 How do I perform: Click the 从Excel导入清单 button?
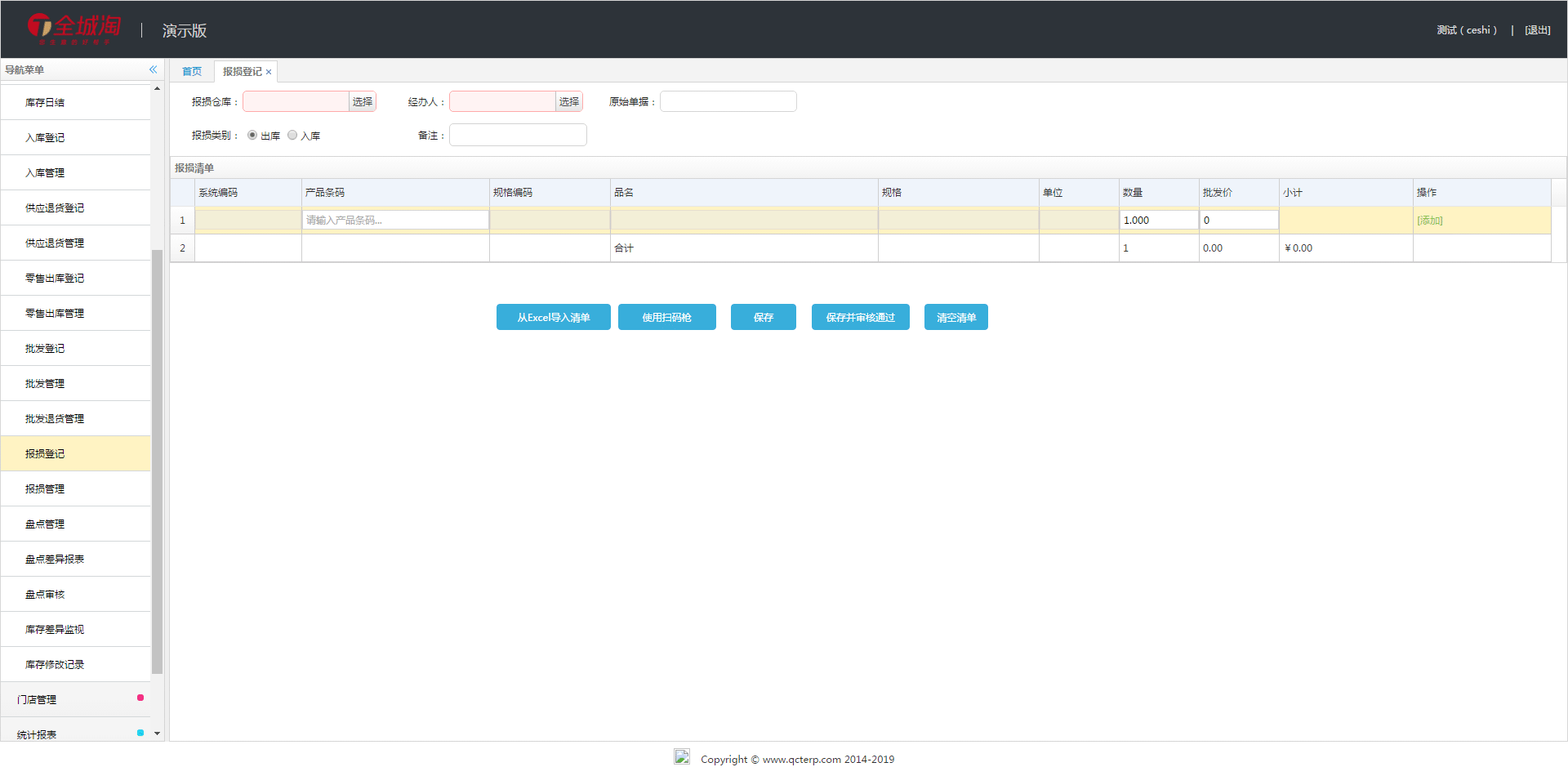point(553,317)
